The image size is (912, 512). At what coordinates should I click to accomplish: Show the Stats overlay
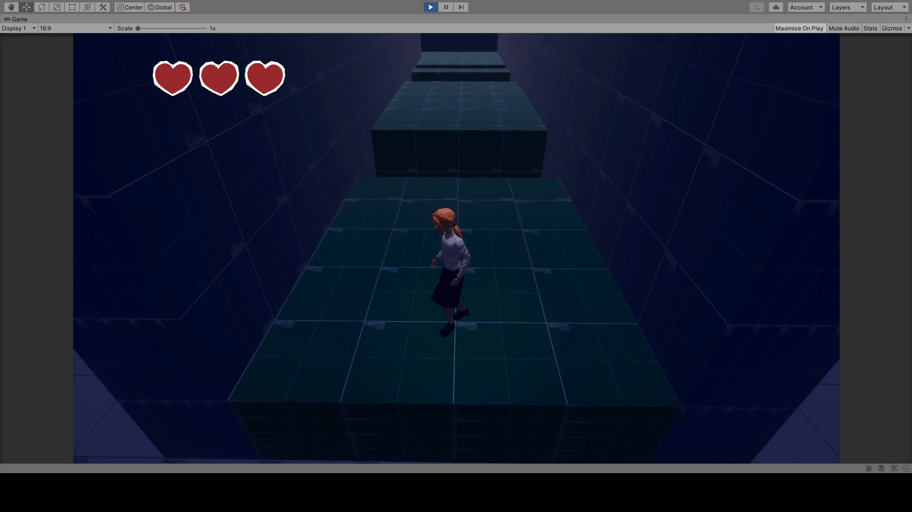(x=870, y=28)
